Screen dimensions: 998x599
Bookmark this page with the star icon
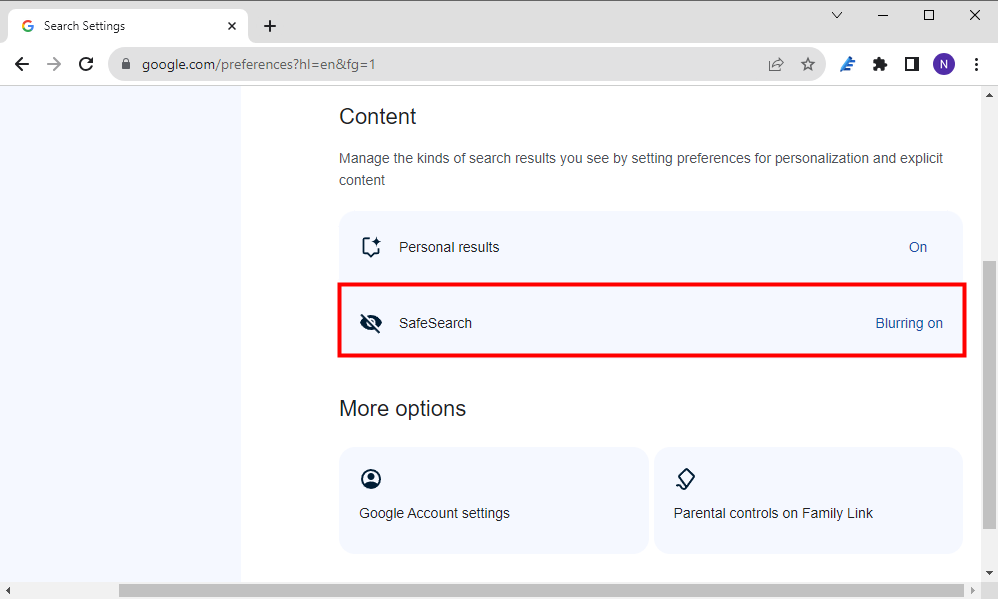(808, 64)
